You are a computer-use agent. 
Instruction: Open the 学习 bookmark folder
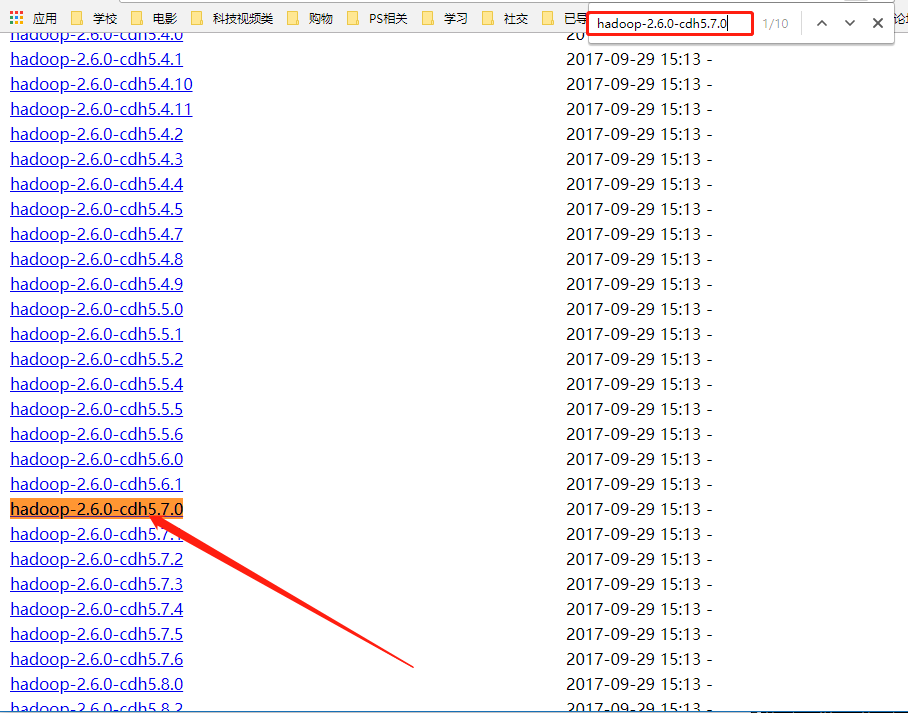pos(445,18)
